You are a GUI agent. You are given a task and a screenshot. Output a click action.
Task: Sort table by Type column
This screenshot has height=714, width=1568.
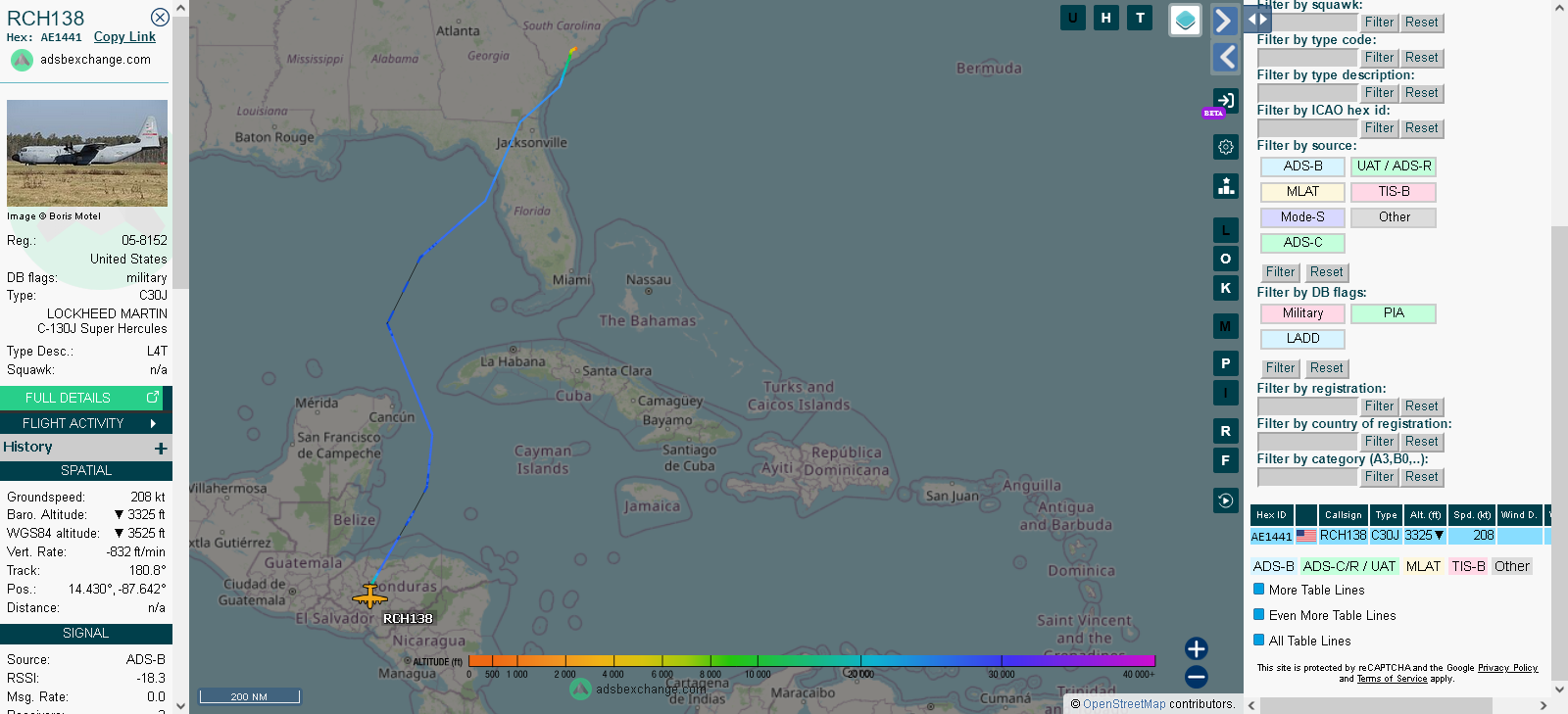tap(1386, 515)
